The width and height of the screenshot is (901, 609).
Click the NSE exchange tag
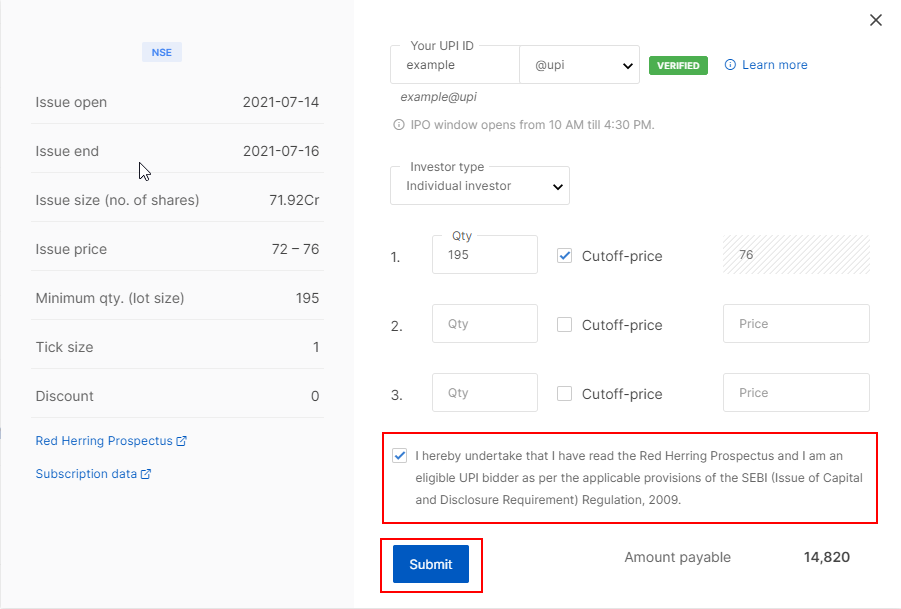point(161,52)
